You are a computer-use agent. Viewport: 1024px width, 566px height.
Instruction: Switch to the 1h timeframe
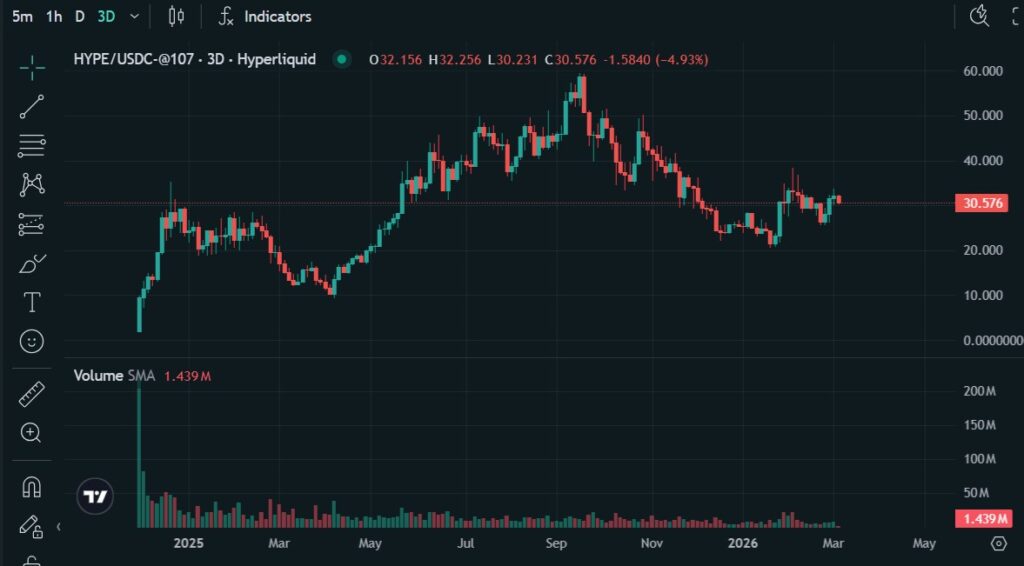(x=54, y=17)
